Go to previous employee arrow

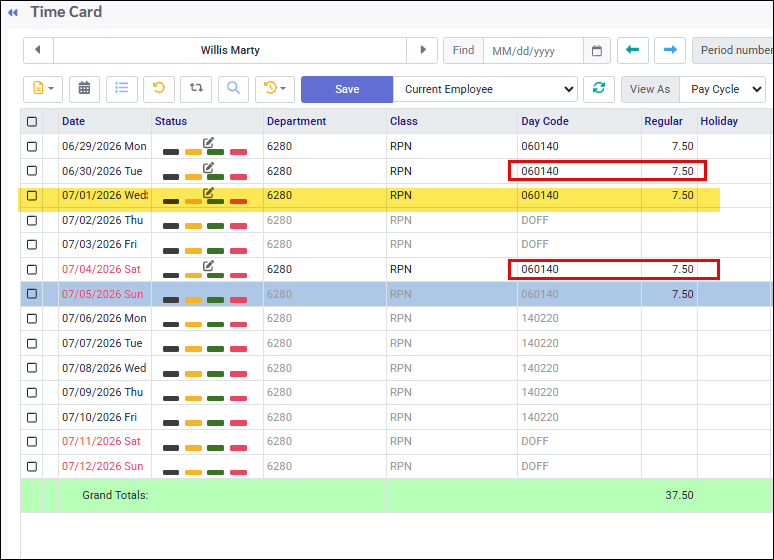pyautogui.click(x=38, y=50)
